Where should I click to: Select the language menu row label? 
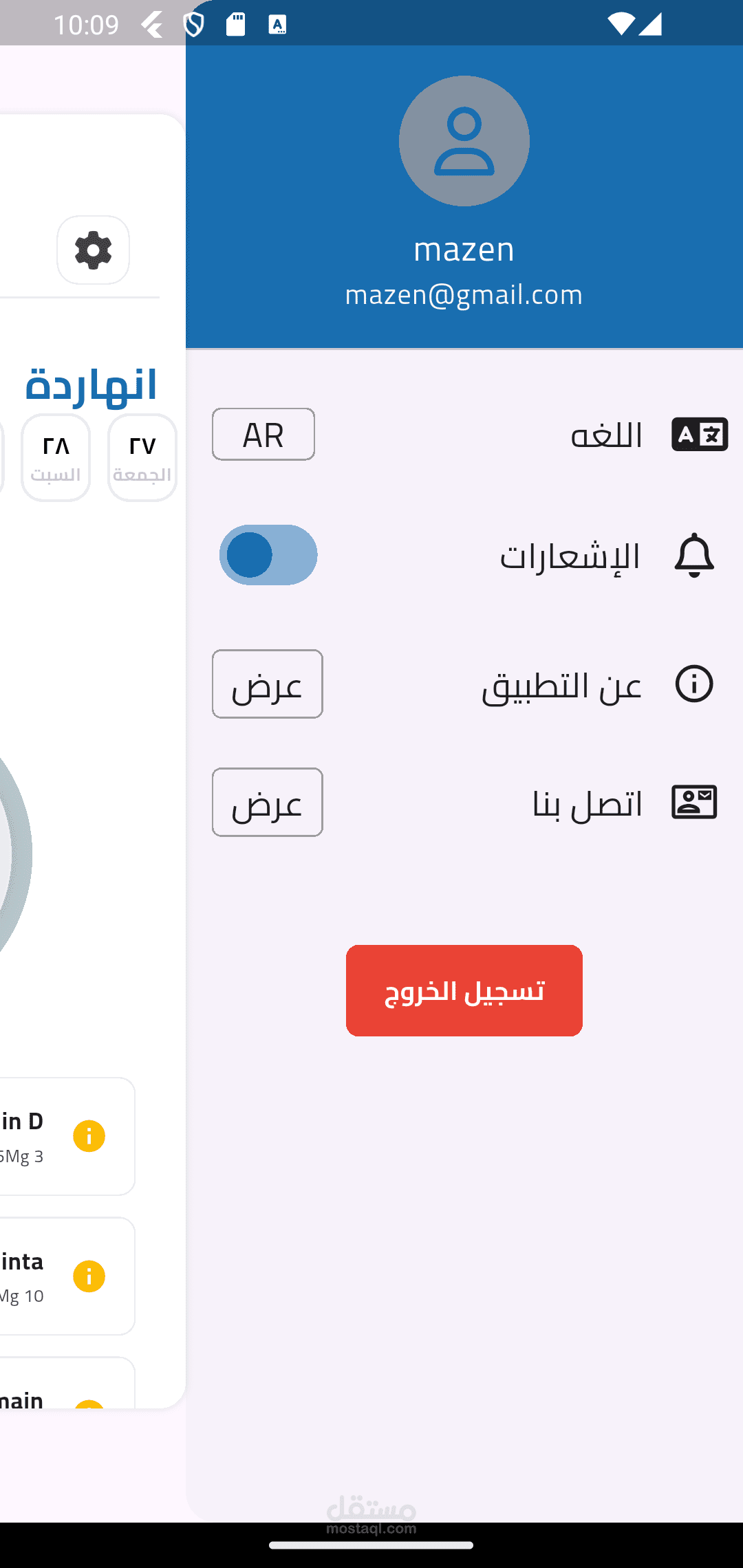click(x=606, y=435)
